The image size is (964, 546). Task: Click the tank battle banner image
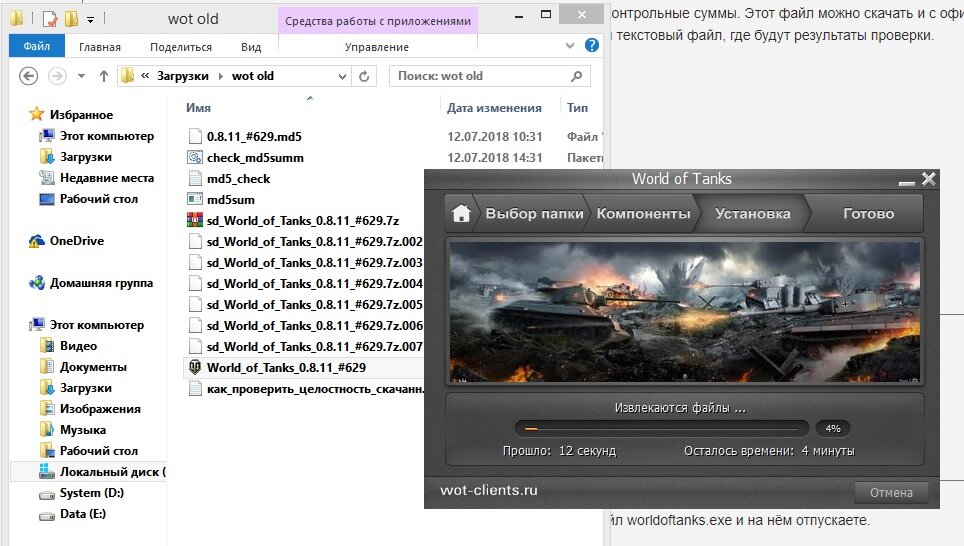[685, 312]
